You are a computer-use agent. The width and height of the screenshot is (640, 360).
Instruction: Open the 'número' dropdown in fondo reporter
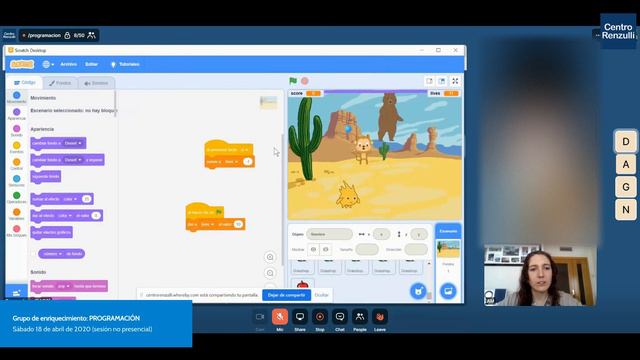click(x=53, y=254)
